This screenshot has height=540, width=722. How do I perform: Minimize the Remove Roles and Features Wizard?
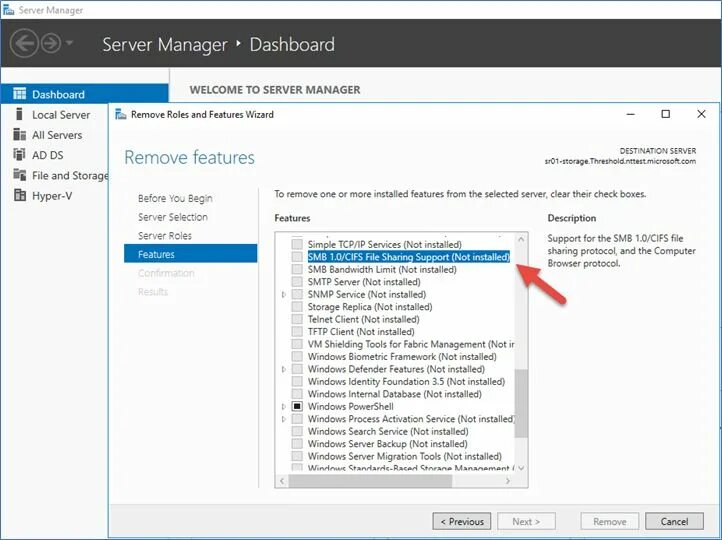[x=631, y=114]
